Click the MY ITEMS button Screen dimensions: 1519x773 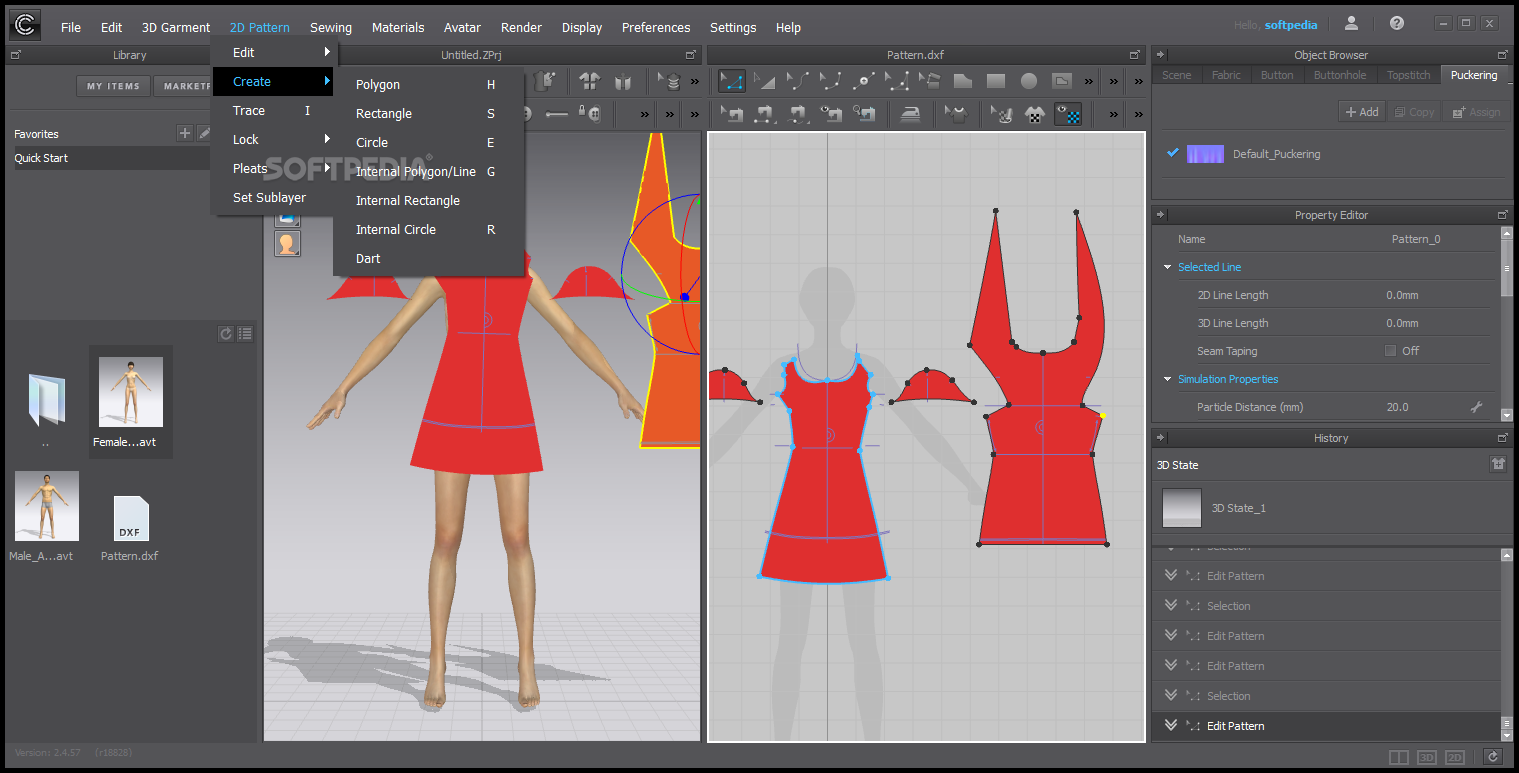(x=113, y=86)
